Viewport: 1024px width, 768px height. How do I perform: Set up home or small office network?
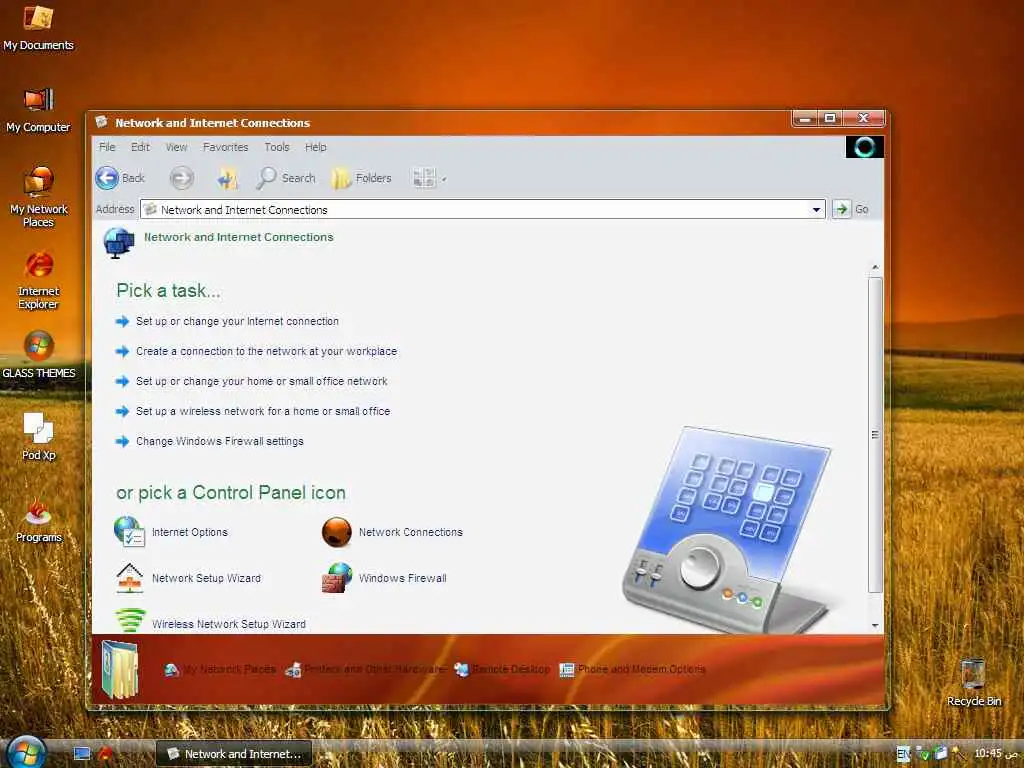click(x=261, y=381)
